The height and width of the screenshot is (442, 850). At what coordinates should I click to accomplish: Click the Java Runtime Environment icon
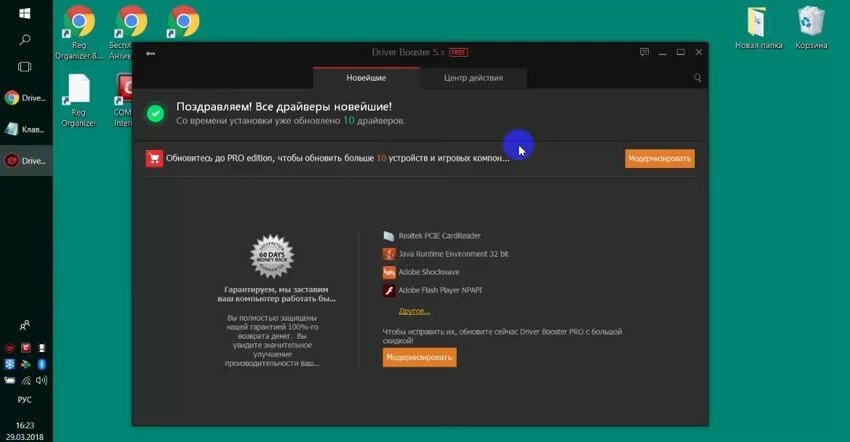click(x=389, y=254)
